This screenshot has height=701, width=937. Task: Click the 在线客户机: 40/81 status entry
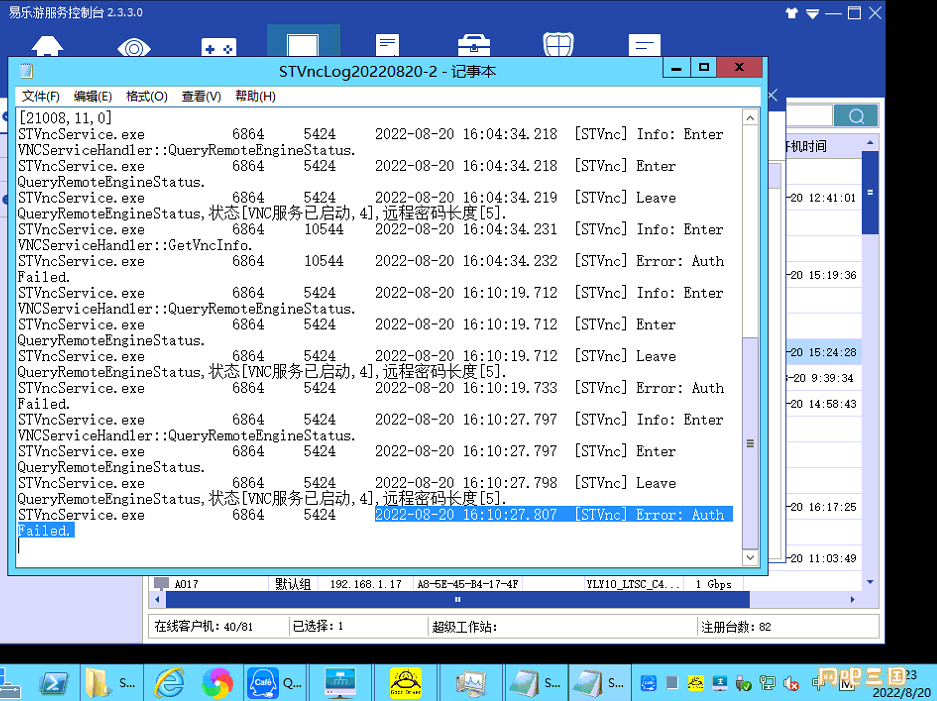204,626
